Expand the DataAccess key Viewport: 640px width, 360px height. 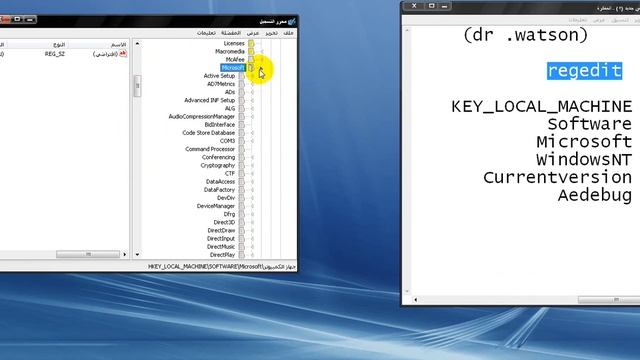coord(252,182)
